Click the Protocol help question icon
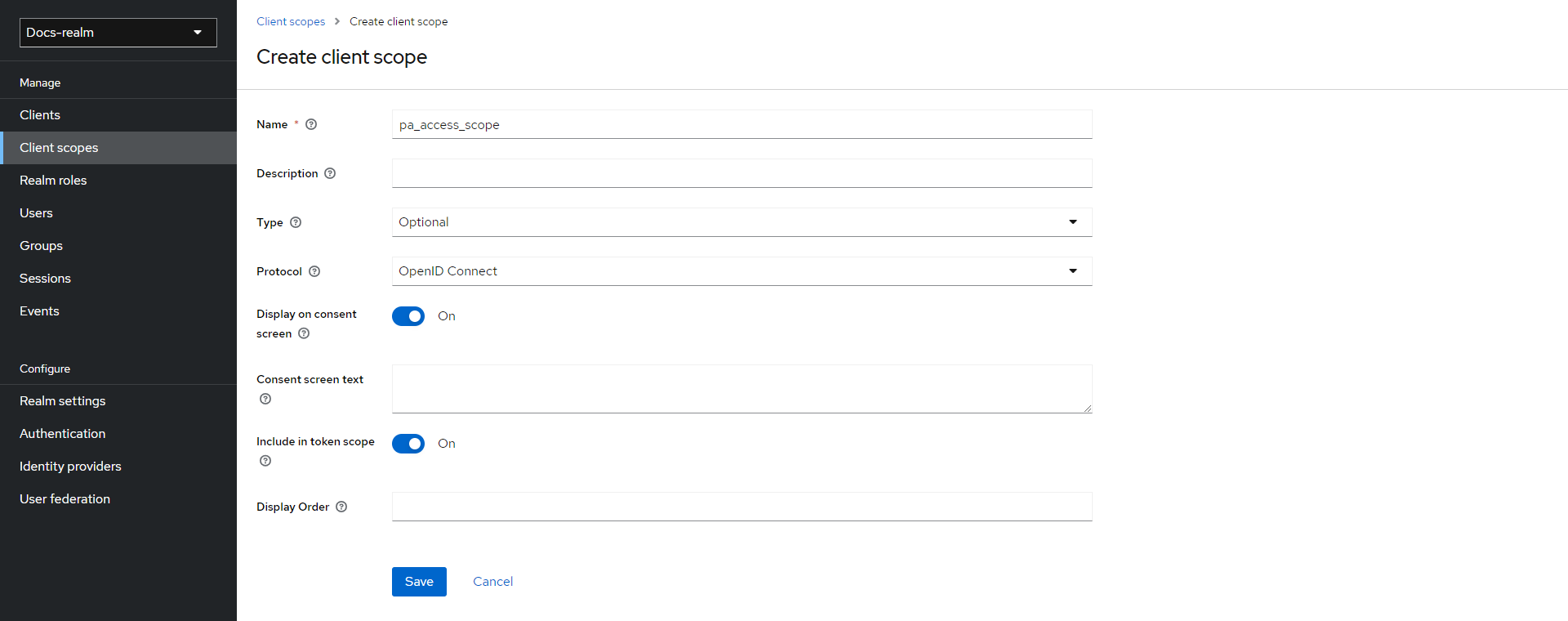 pyautogui.click(x=314, y=271)
